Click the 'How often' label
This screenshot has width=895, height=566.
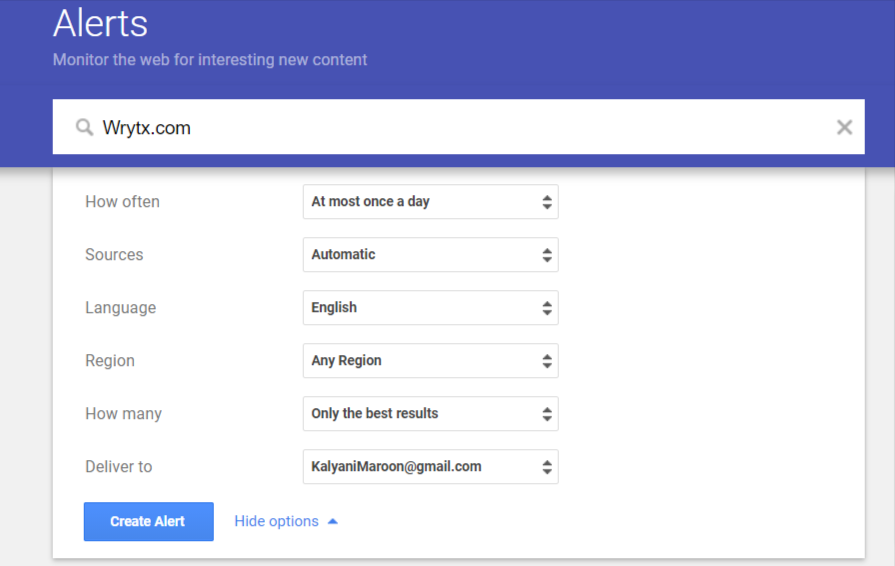122,202
